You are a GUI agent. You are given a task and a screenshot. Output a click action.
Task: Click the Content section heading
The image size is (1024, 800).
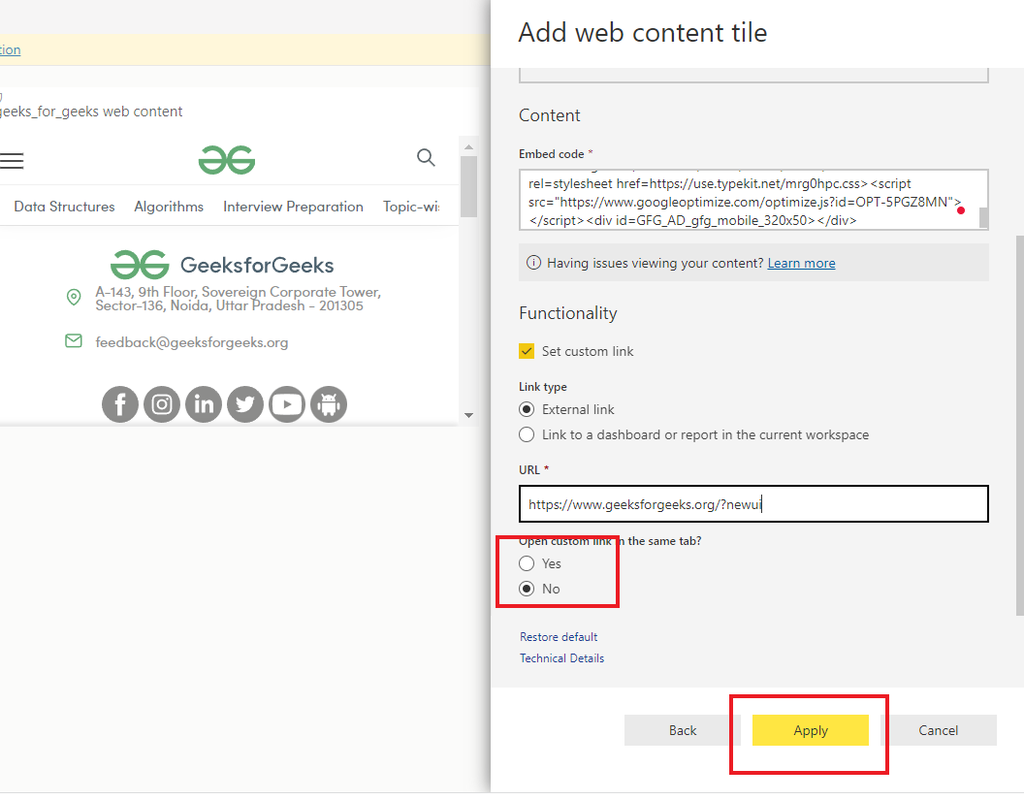(x=549, y=116)
